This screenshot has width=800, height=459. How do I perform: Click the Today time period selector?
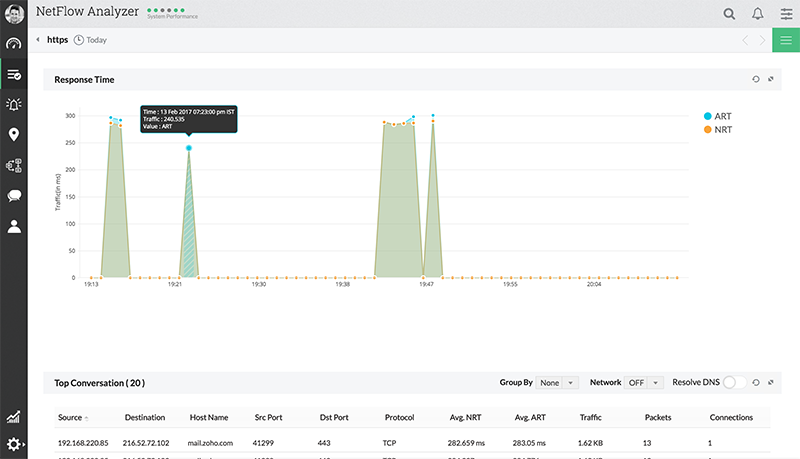(x=90, y=41)
